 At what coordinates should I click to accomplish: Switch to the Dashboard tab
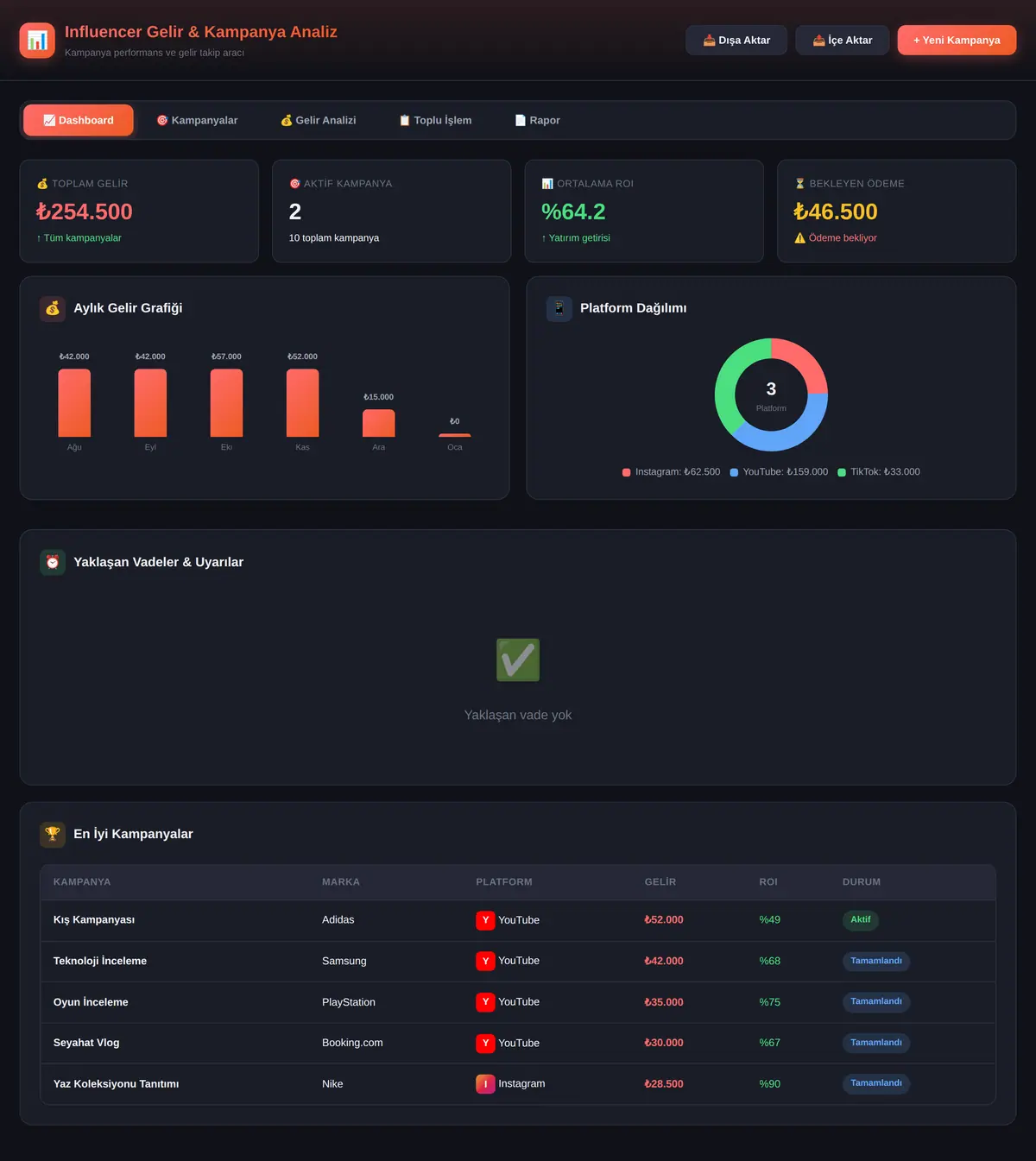(79, 120)
